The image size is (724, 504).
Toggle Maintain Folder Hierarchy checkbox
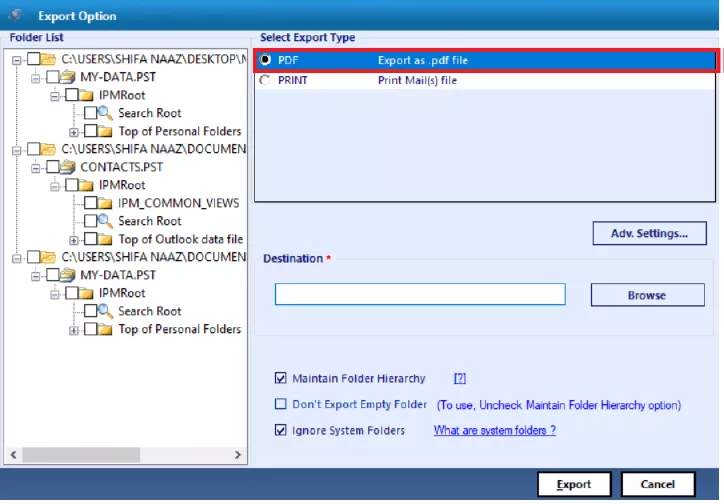[280, 379]
